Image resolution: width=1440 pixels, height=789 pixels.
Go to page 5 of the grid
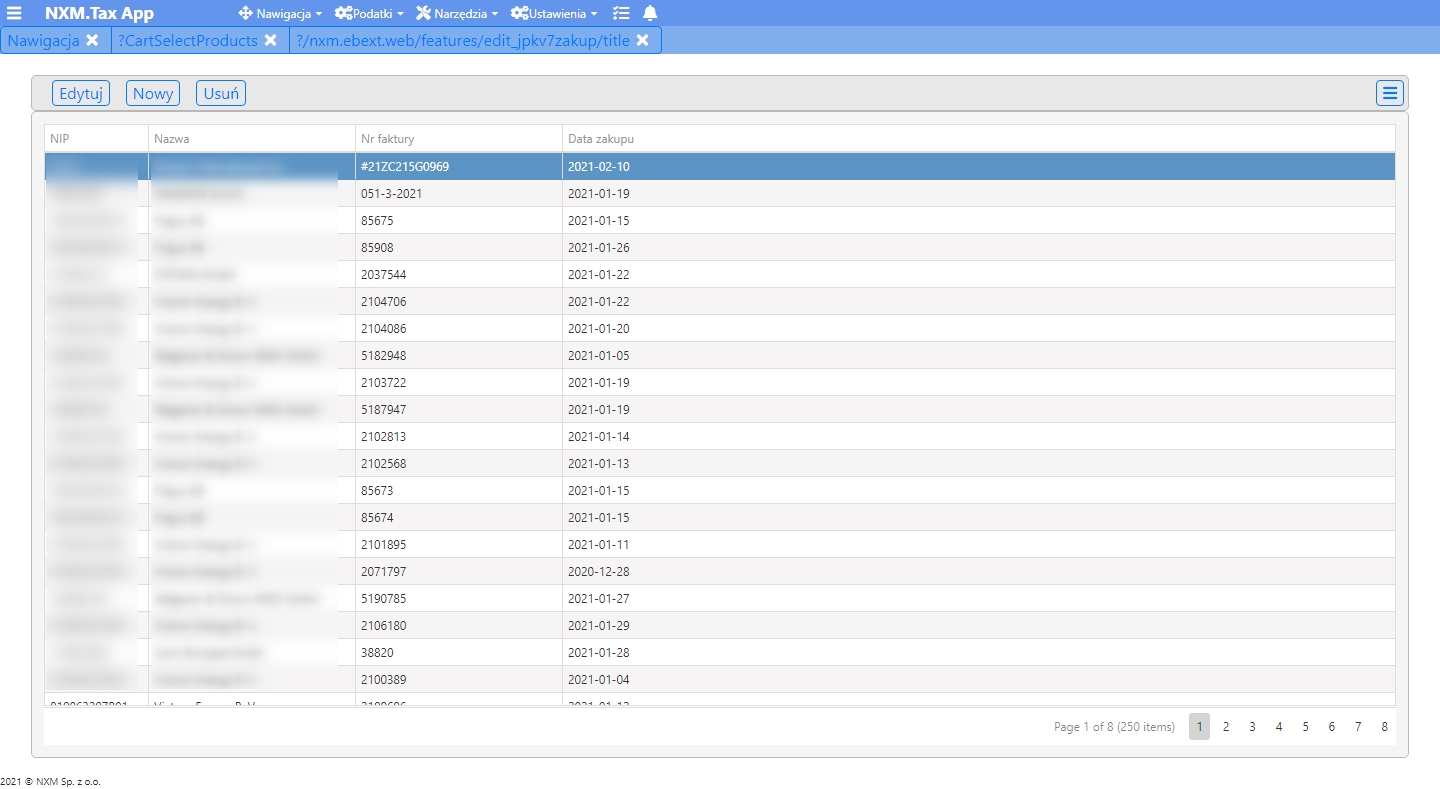[x=1305, y=727]
